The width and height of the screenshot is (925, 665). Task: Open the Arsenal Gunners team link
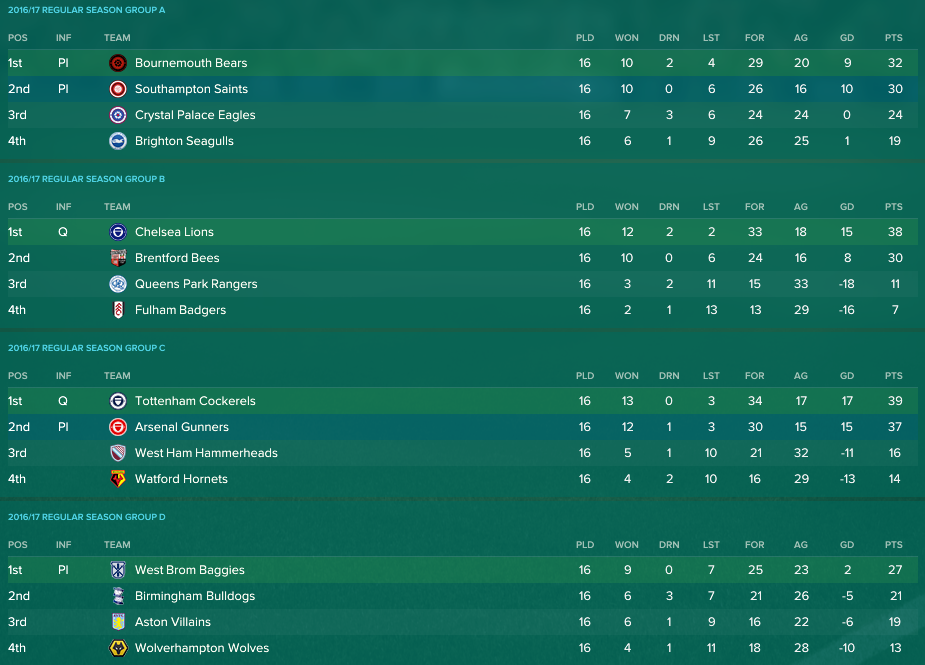click(x=182, y=427)
